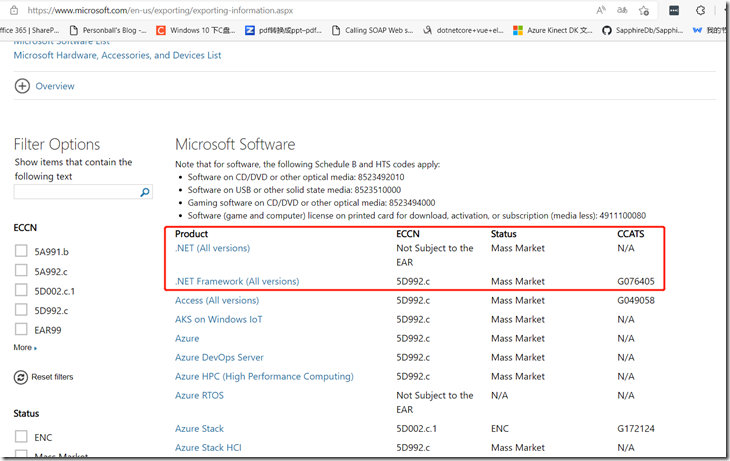Screen dimensions: 730x461
Task: Add this page to favorites star icon
Action: pos(644,10)
